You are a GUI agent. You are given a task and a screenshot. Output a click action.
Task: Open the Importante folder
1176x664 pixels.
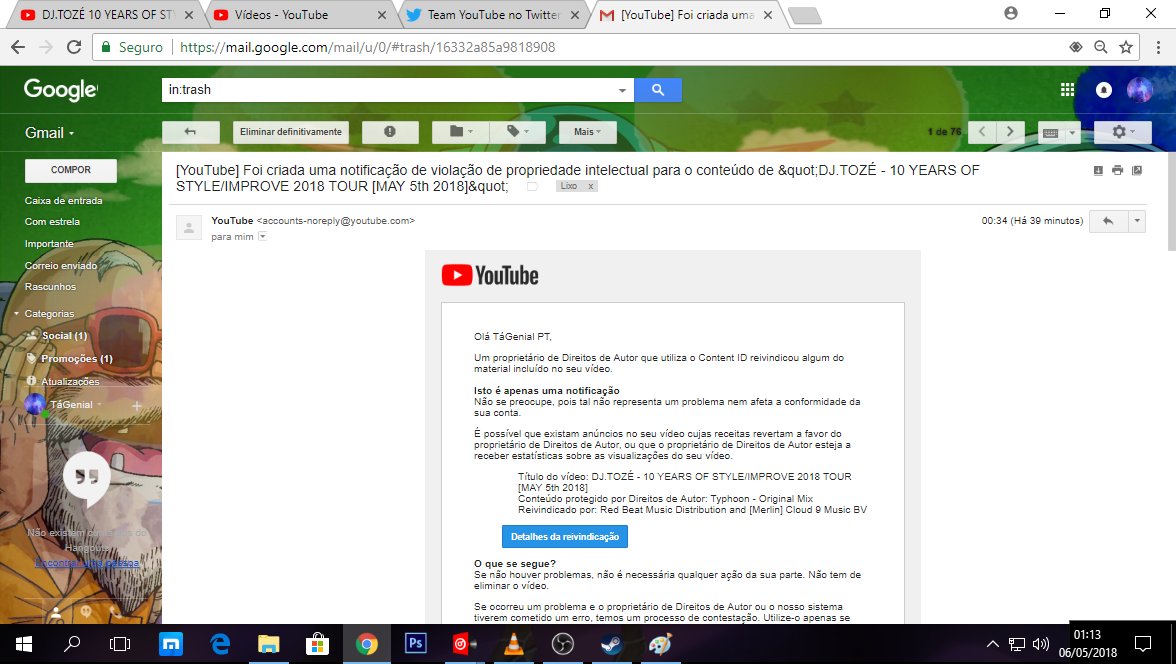pos(49,243)
